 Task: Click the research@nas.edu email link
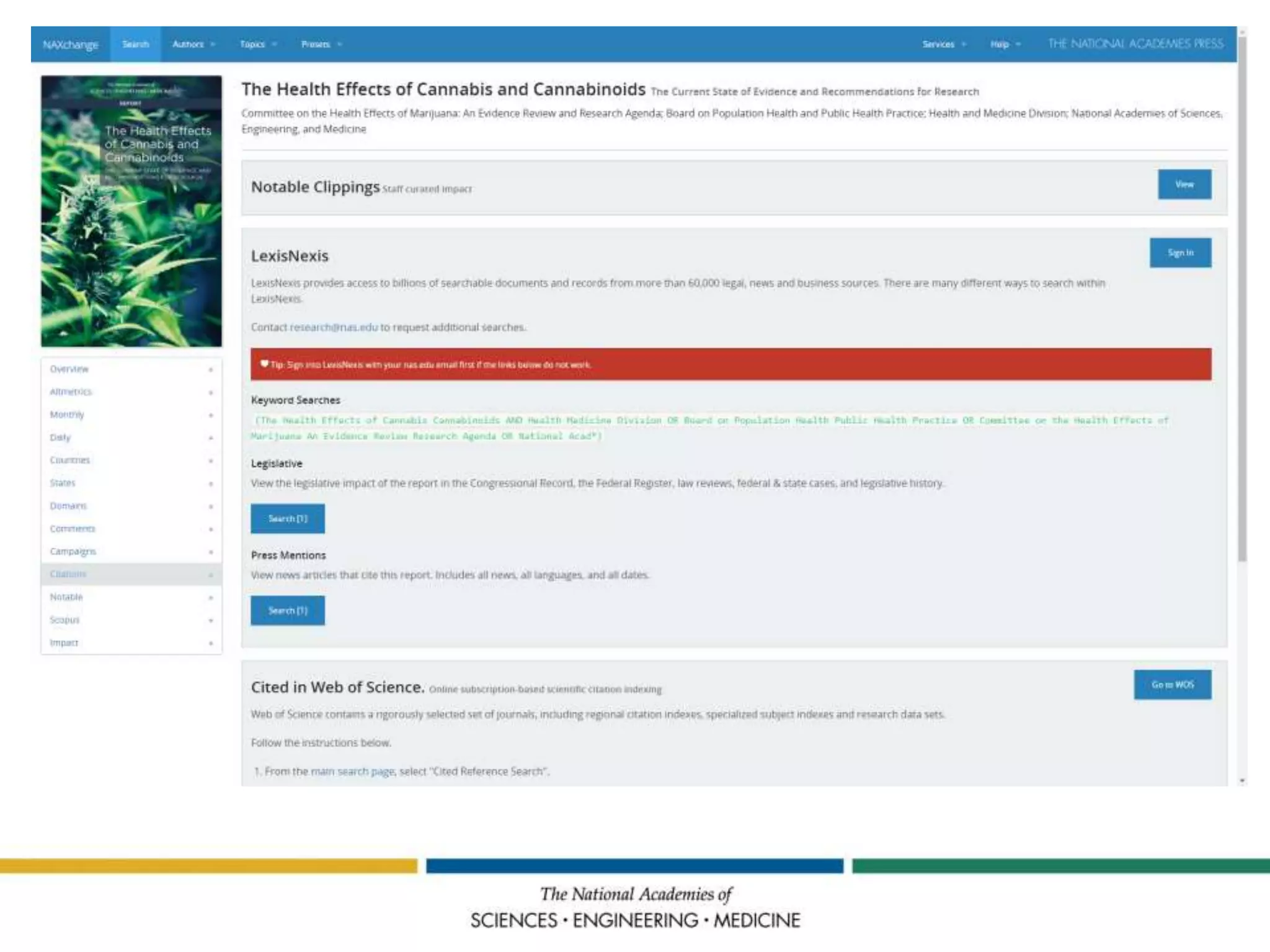coord(334,327)
